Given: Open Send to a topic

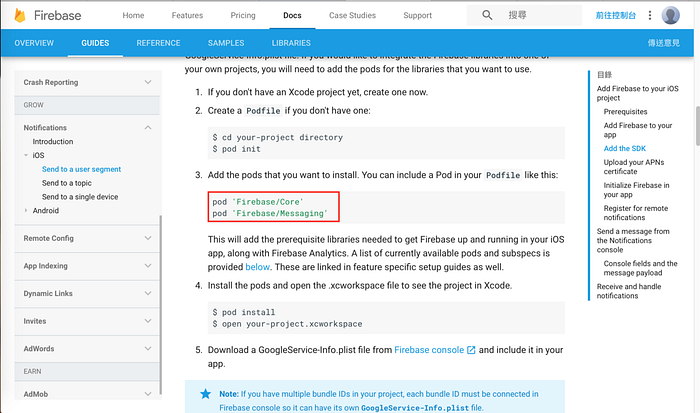Looking at the screenshot, I should pyautogui.click(x=67, y=183).
